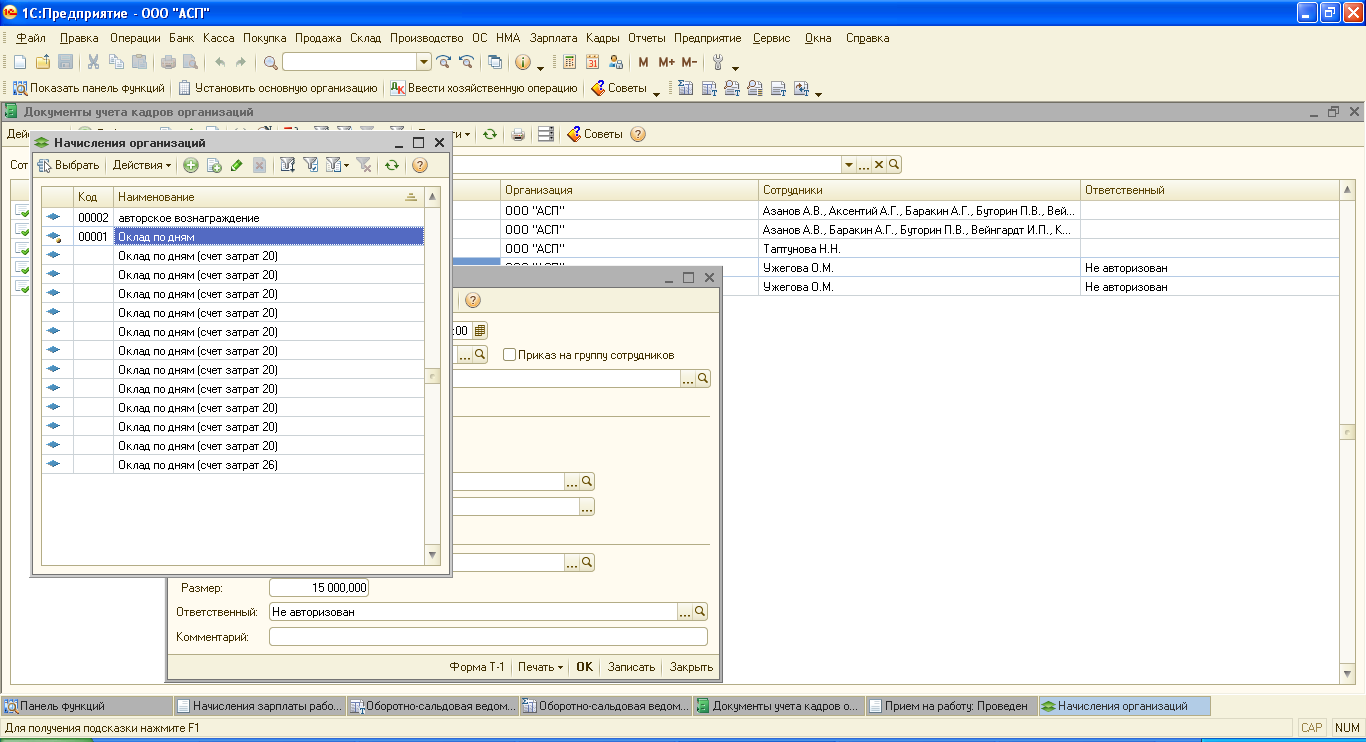Screen dimensions: 1366x742
Task: Switch to Прием на работу: Проведен tab
Action: pos(950,706)
